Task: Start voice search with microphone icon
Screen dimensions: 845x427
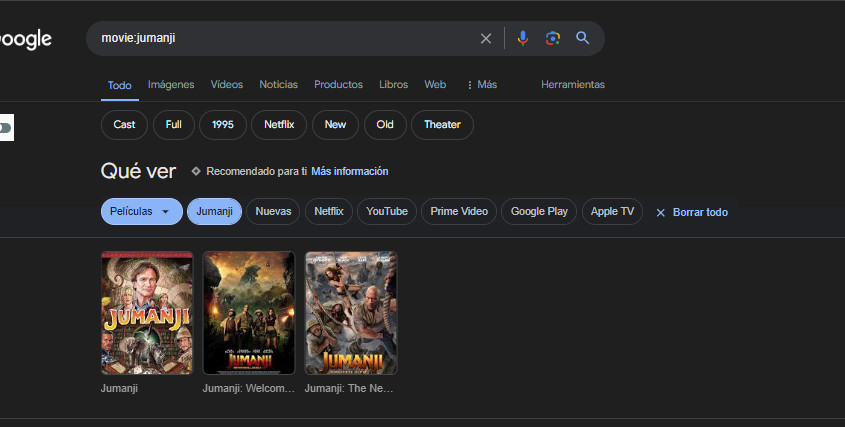Action: coord(522,39)
